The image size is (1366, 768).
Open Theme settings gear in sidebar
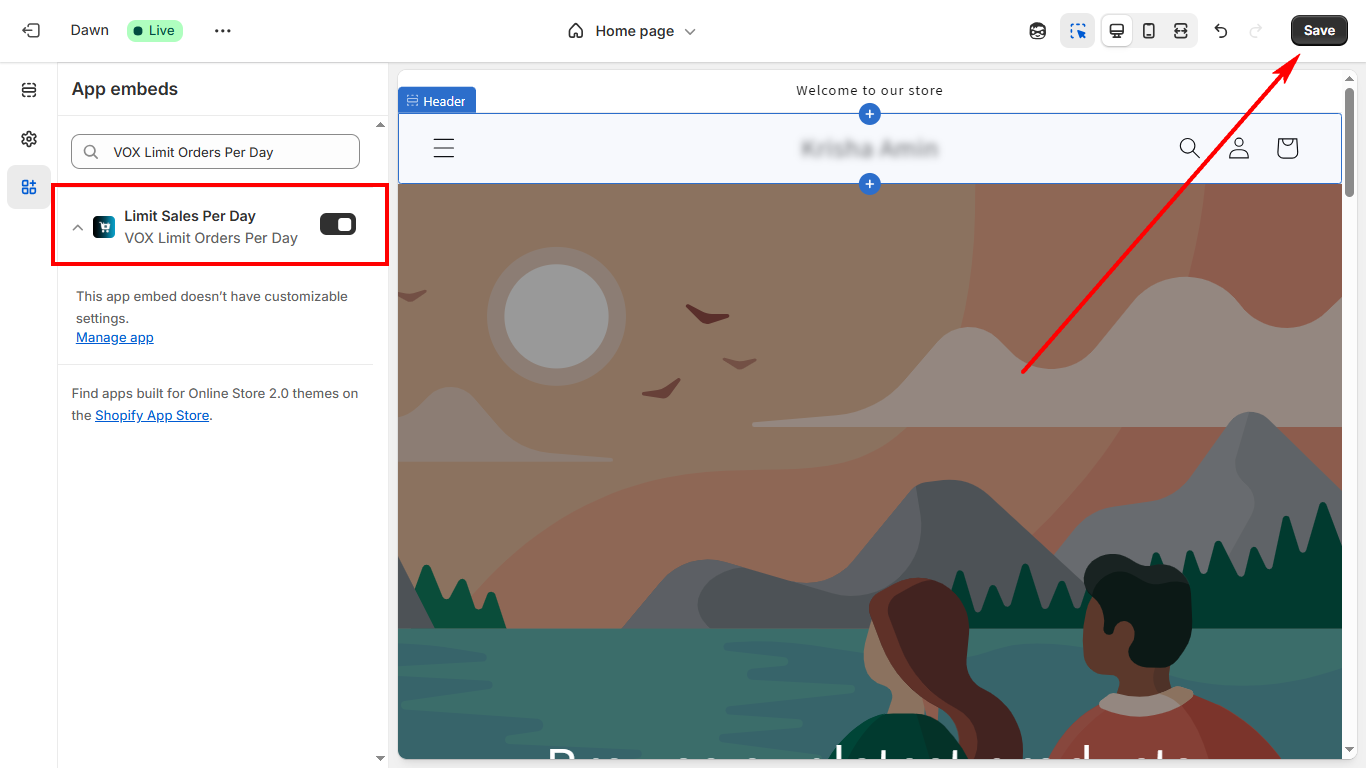coord(29,139)
